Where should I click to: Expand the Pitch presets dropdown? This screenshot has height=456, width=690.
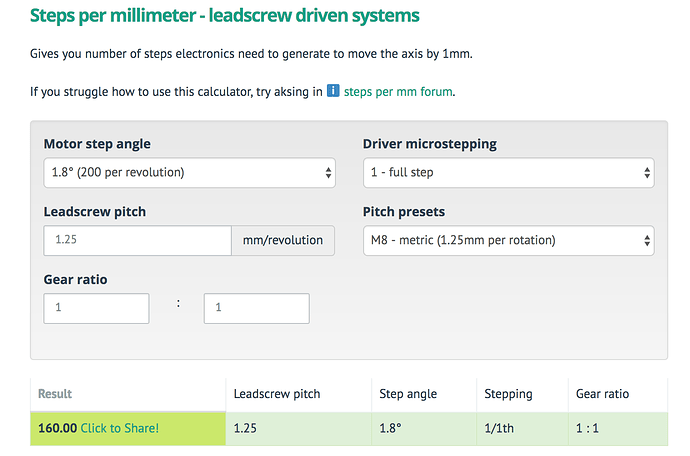point(508,240)
